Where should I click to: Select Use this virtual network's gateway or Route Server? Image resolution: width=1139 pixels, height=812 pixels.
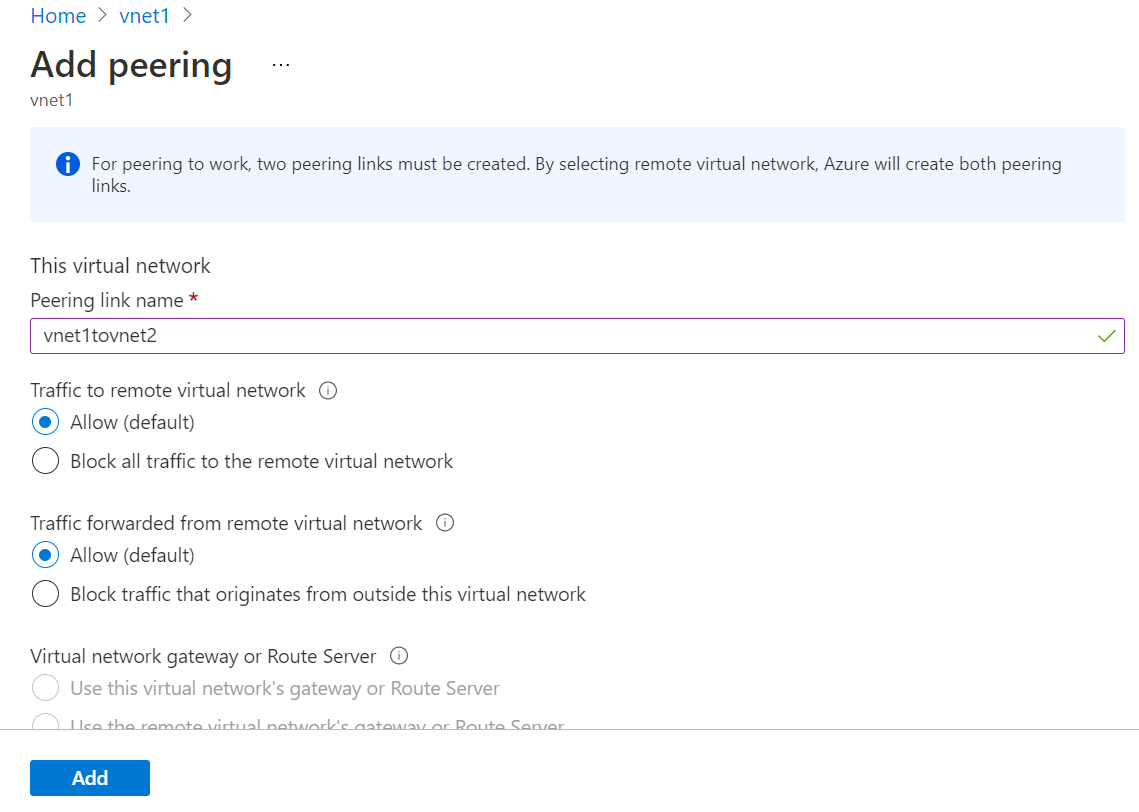click(45, 688)
